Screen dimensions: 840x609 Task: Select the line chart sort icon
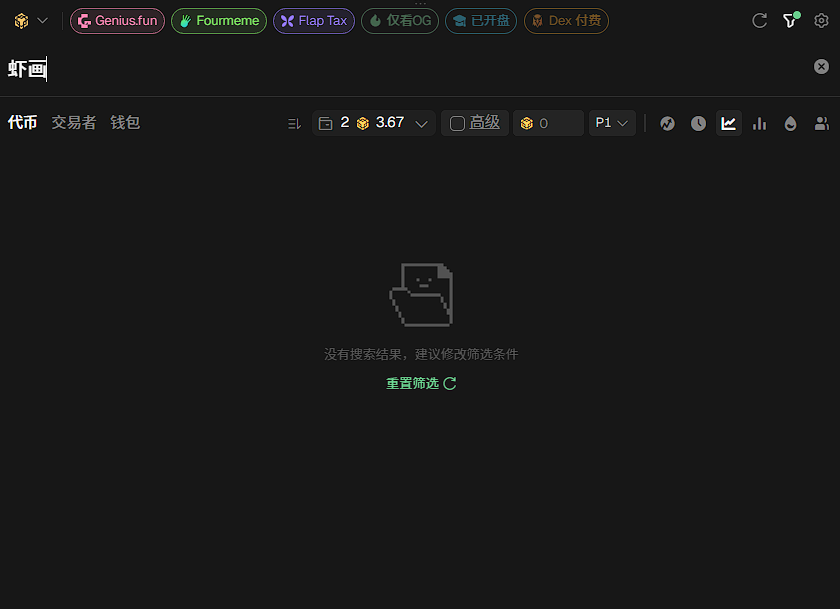pos(729,123)
